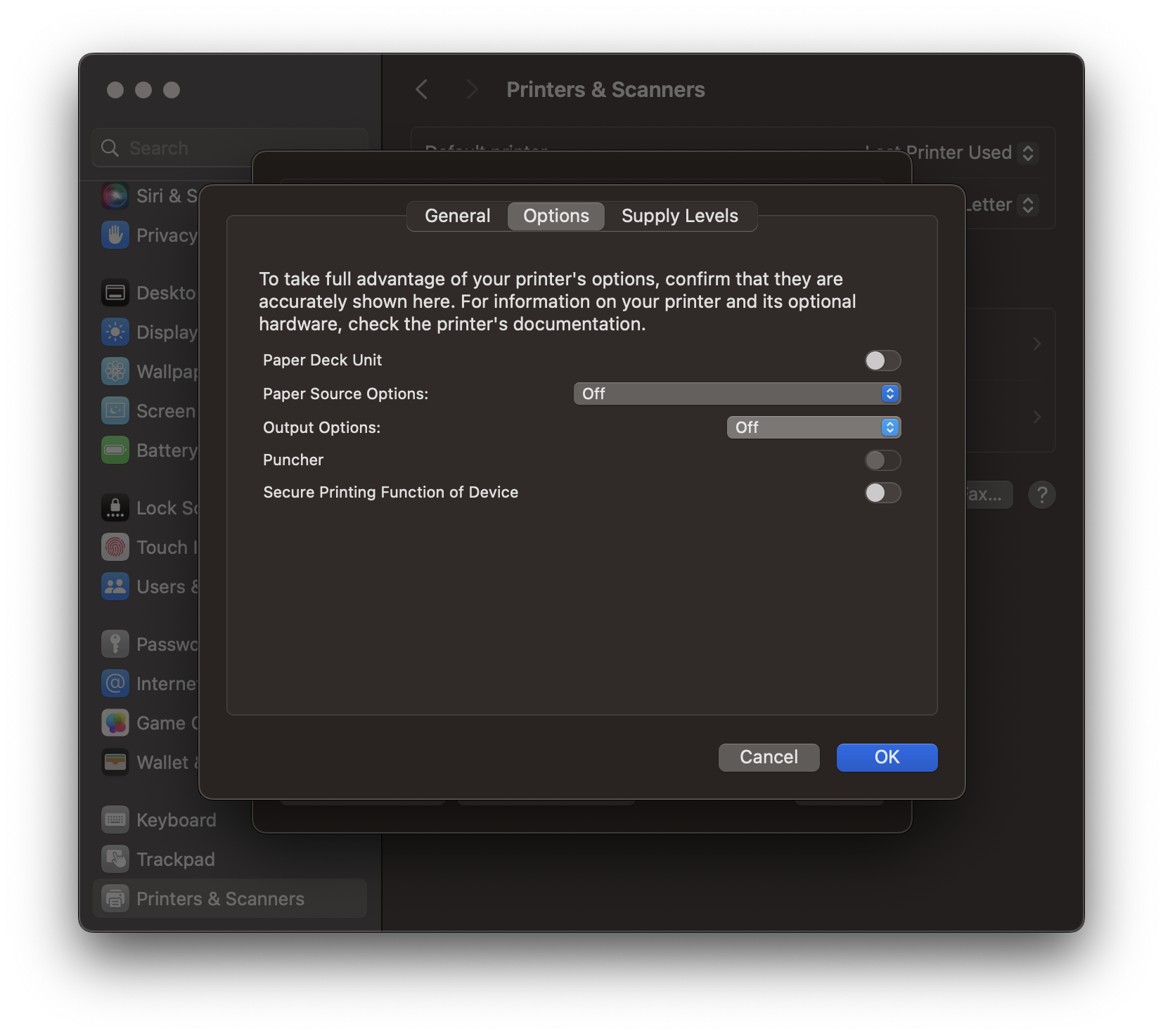Open Wallpaper settings from the sidebar

pos(115,371)
